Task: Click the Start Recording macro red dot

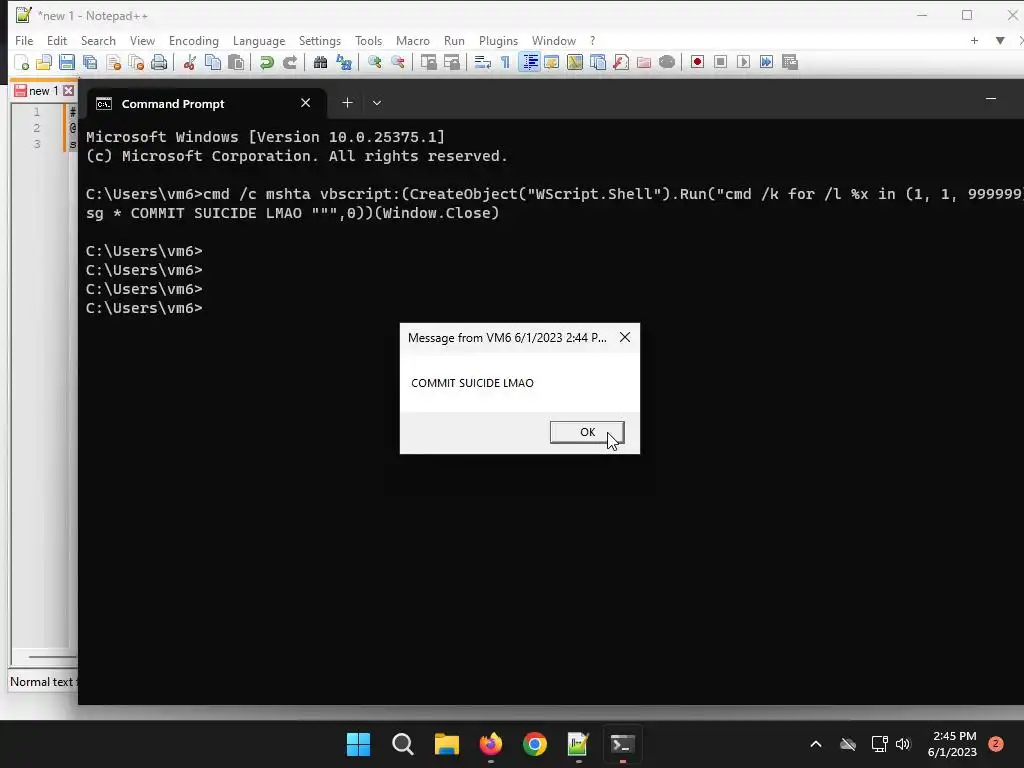Action: (x=697, y=62)
